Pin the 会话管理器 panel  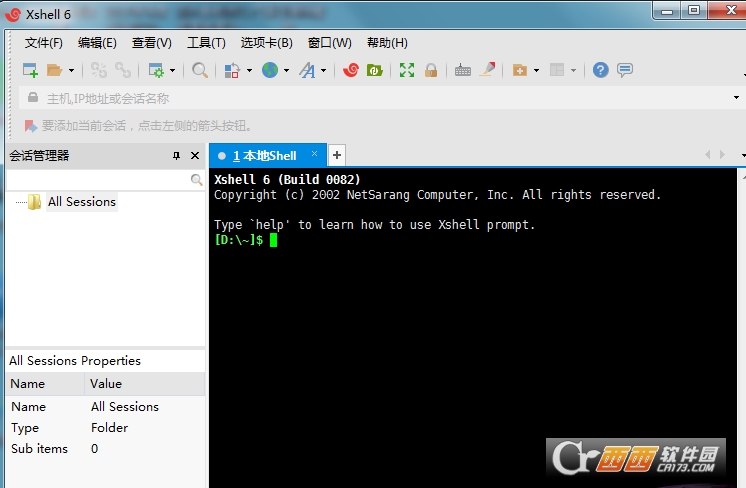(177, 156)
